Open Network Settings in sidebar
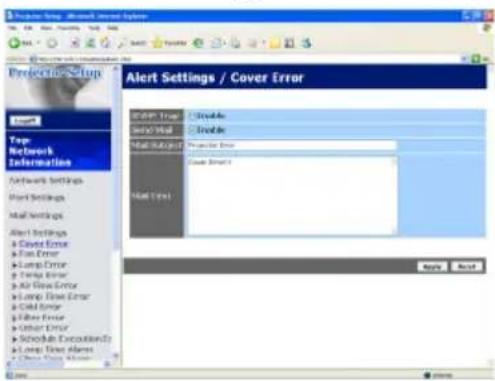 pyautogui.click(x=46, y=180)
